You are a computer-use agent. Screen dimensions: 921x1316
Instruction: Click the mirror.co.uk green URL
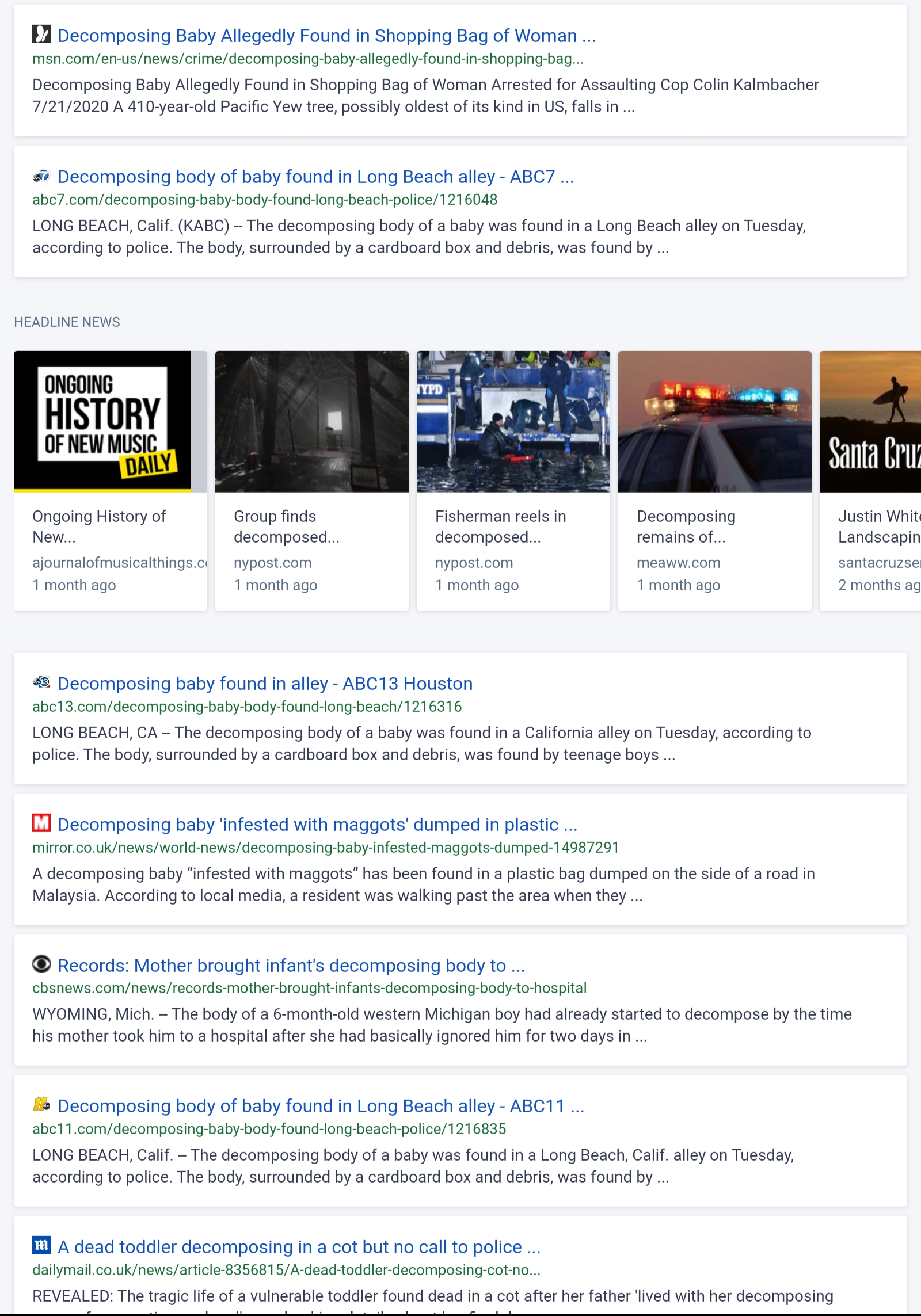click(x=326, y=848)
